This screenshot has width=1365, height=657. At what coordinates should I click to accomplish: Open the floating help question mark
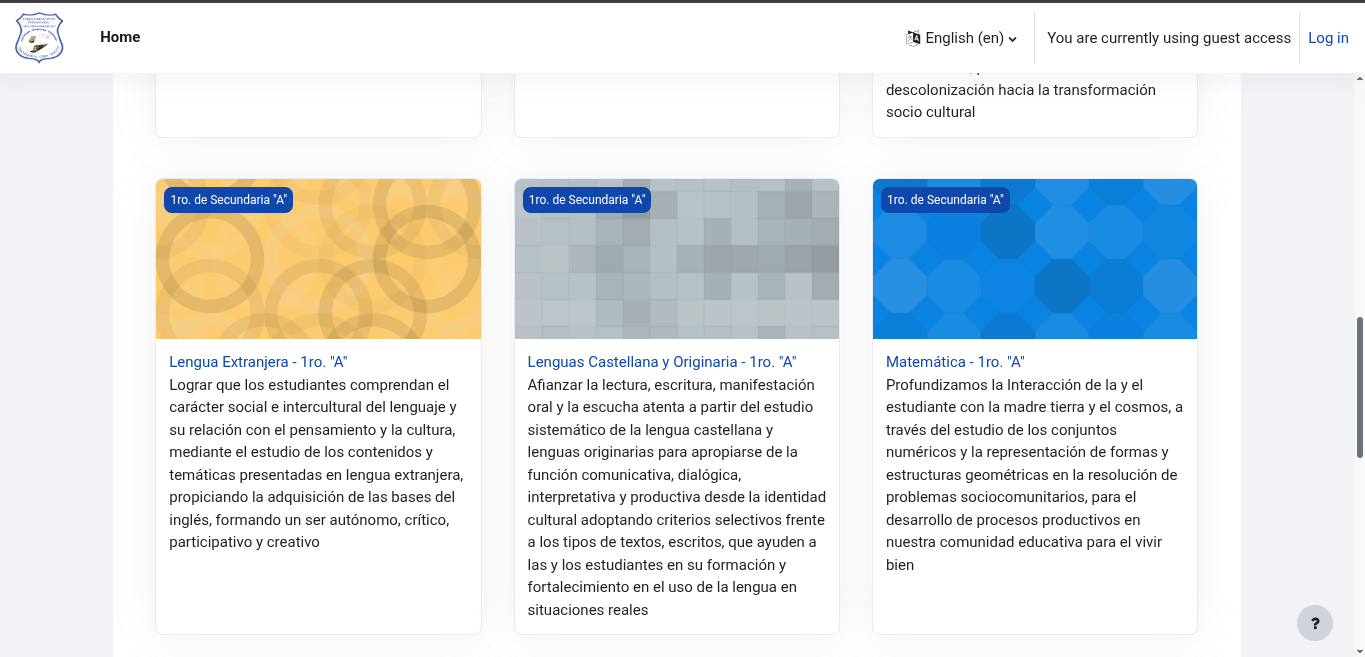click(x=1315, y=623)
